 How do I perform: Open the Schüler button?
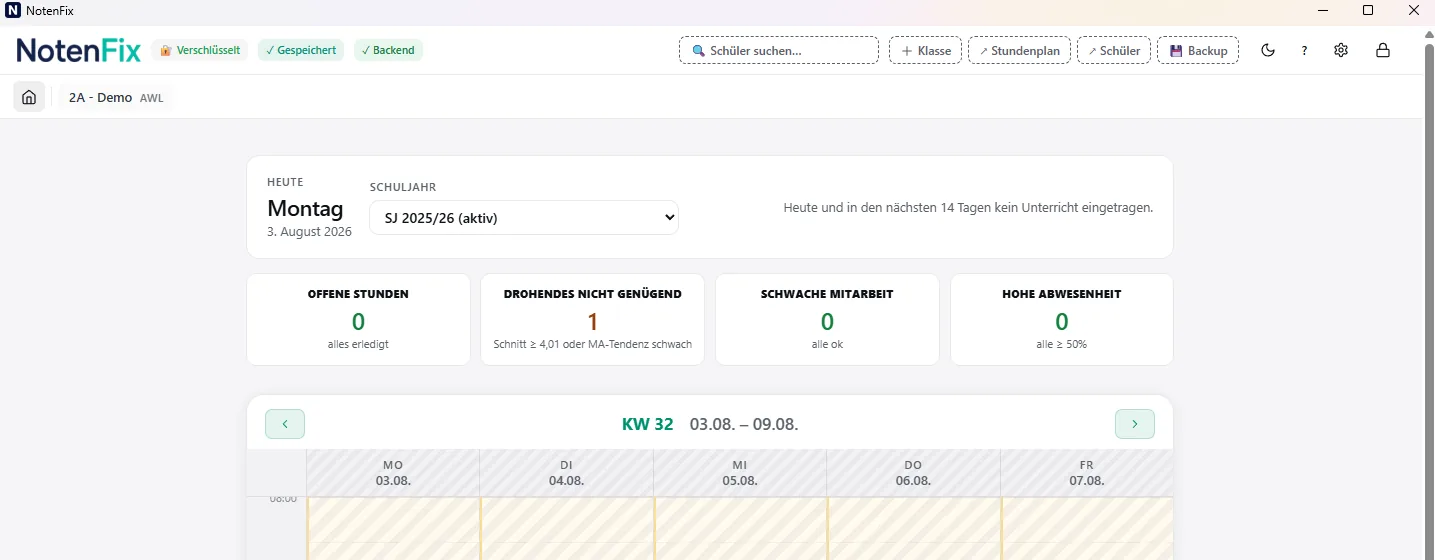1114,50
